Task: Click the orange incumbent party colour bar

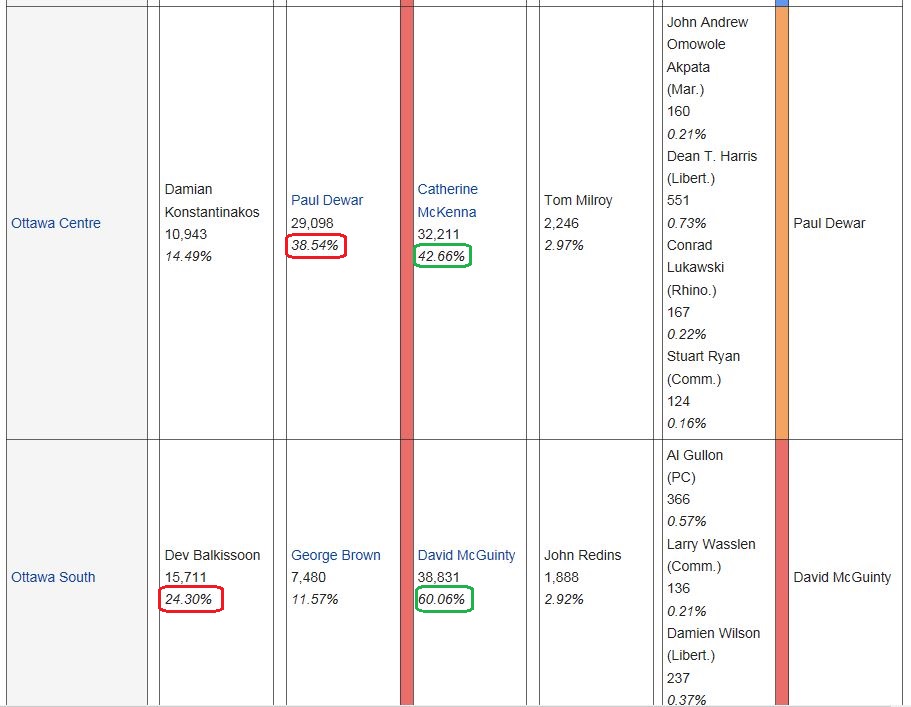Action: tap(781, 223)
